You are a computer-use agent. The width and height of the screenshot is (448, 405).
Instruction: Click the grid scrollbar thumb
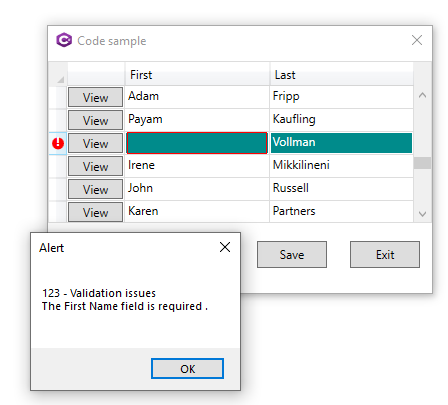422,163
